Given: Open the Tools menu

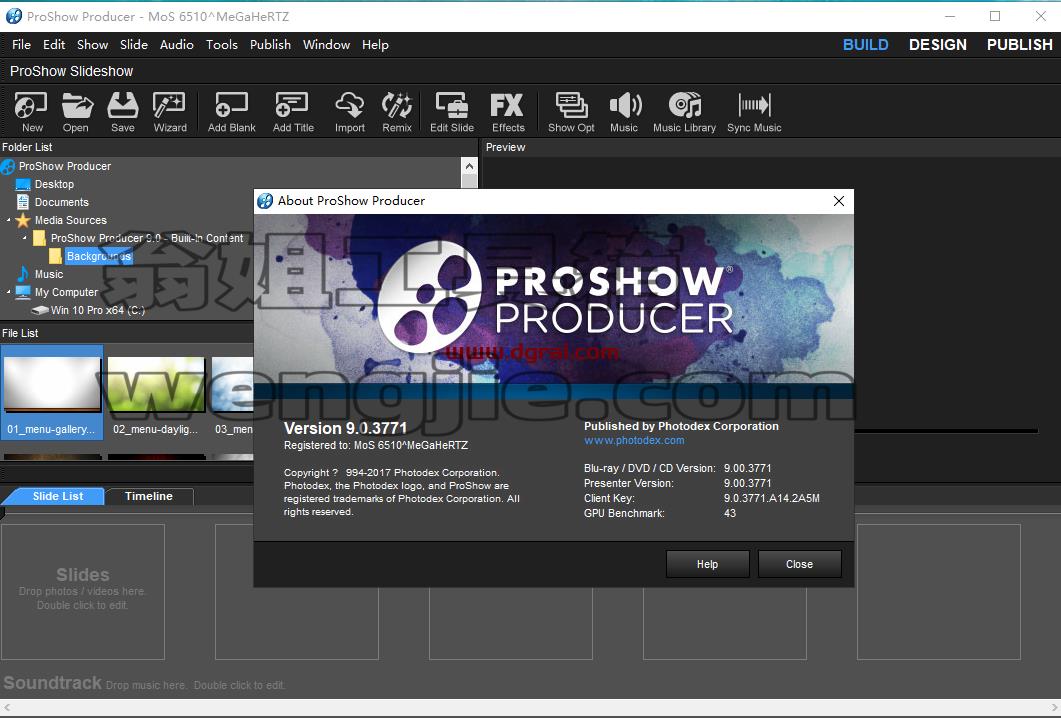Looking at the screenshot, I should pos(221,45).
